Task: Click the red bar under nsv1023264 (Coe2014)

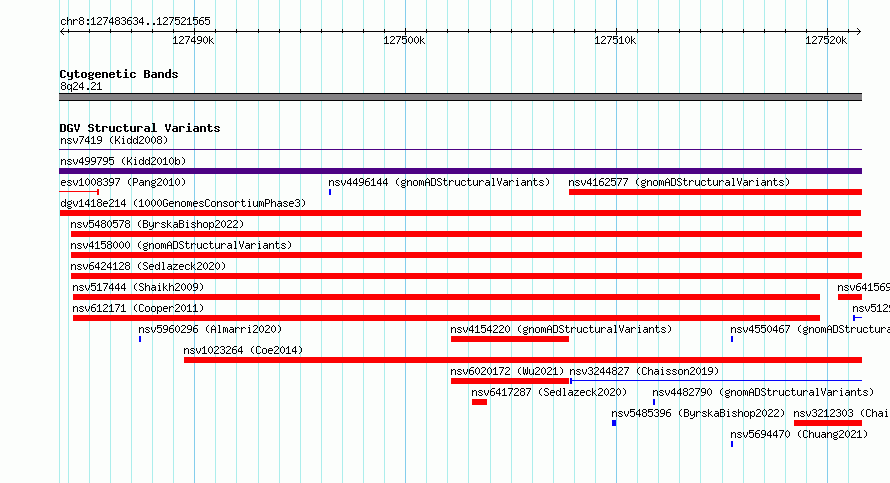Action: (523, 360)
